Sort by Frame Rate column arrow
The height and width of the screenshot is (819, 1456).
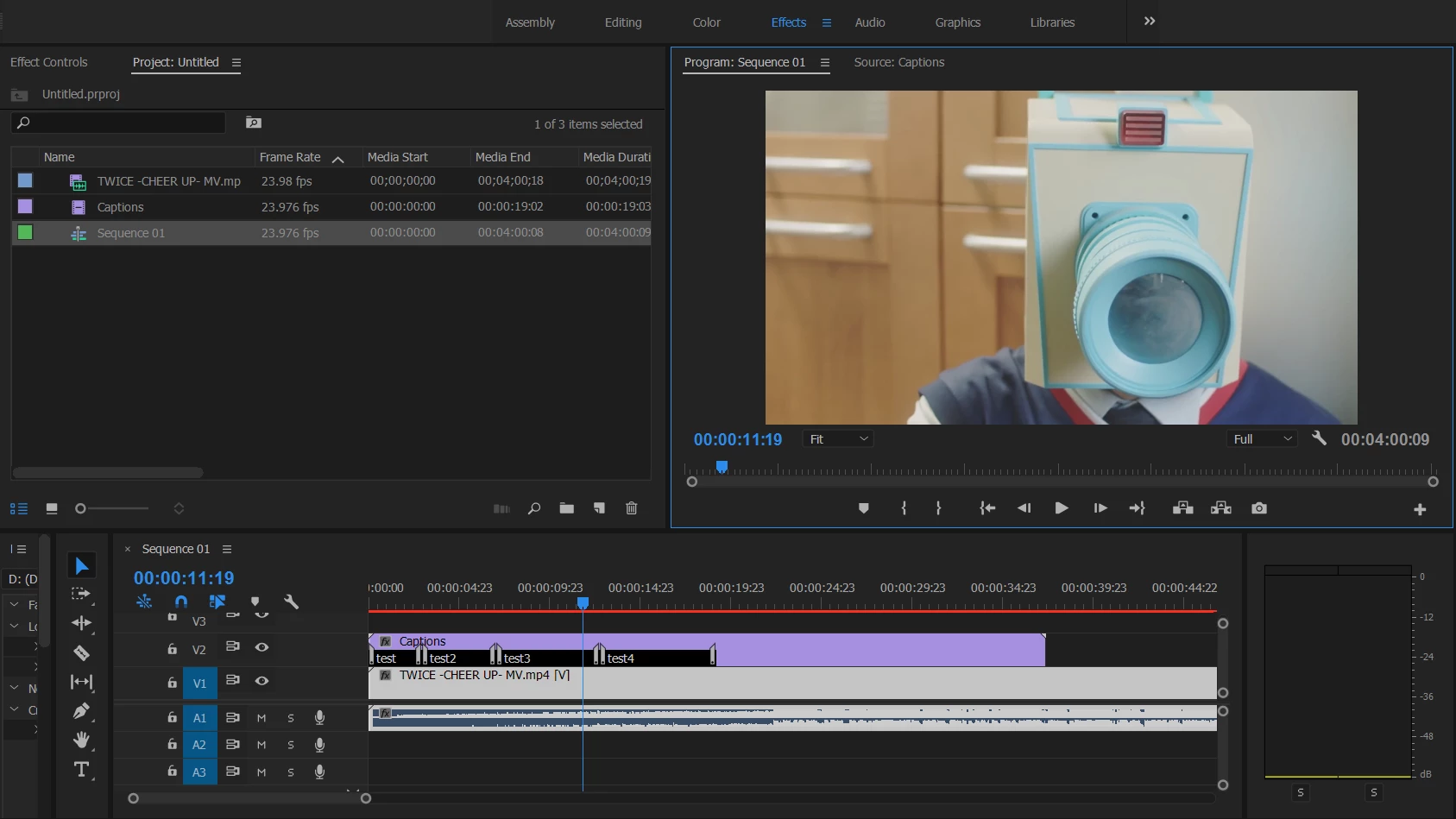click(338, 159)
